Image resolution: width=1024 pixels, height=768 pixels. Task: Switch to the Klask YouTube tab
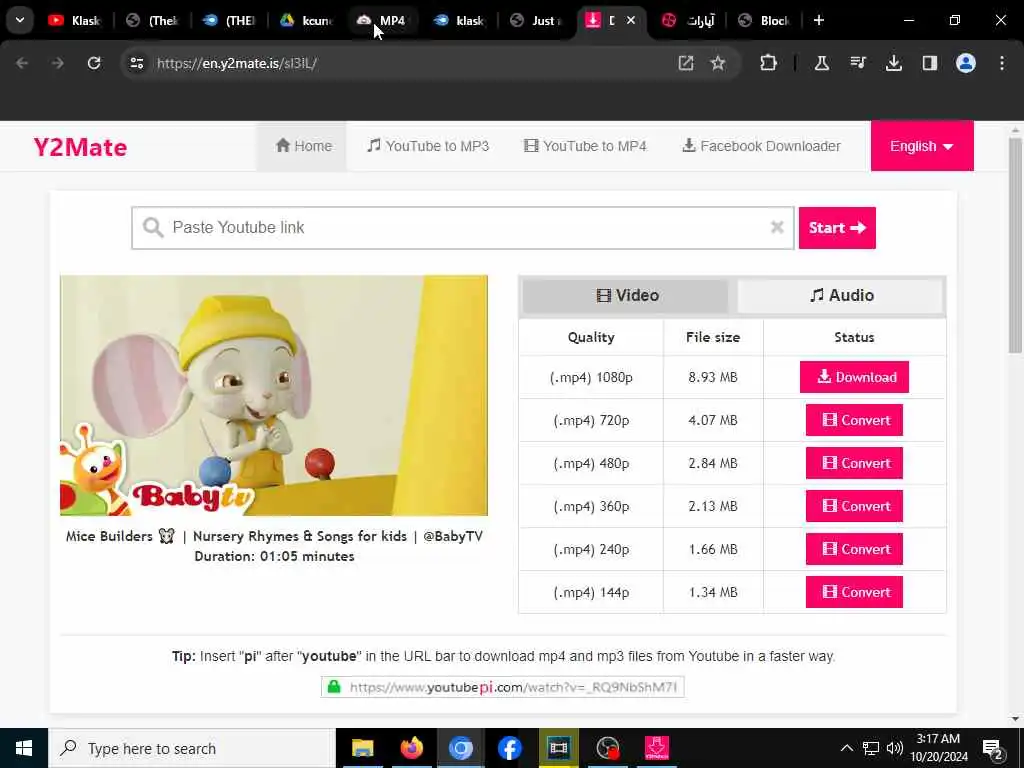click(74, 20)
